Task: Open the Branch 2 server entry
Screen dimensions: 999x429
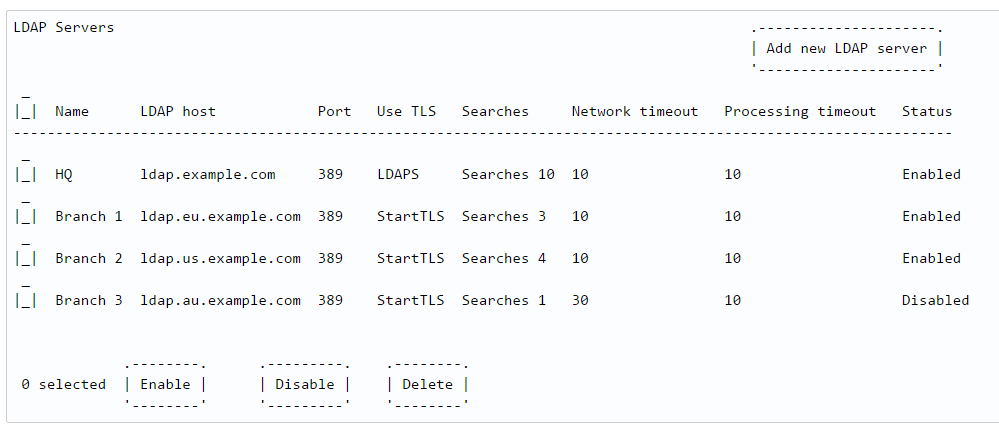Action: (x=89, y=259)
